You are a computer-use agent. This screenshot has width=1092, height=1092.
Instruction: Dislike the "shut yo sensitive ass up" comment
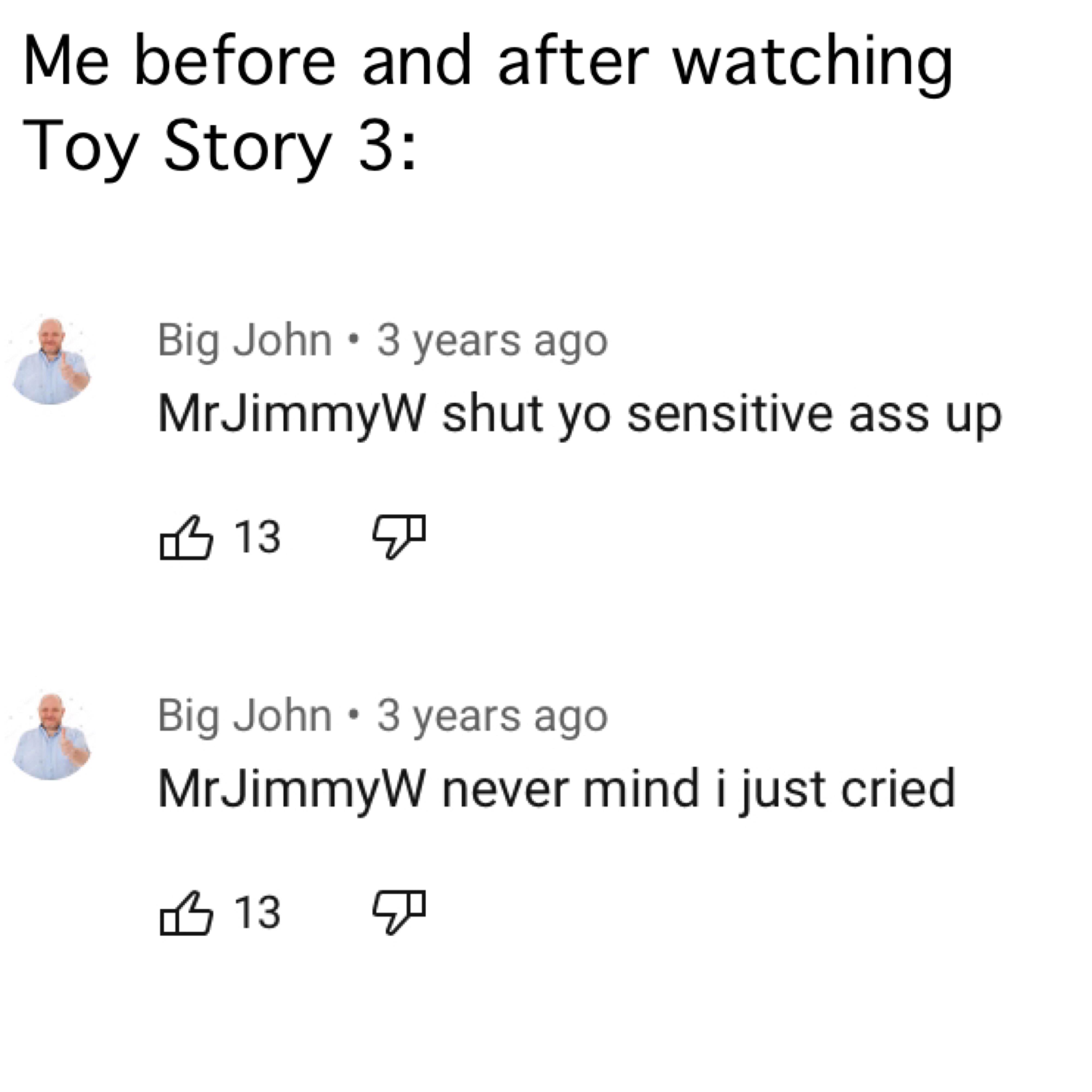pos(399,535)
